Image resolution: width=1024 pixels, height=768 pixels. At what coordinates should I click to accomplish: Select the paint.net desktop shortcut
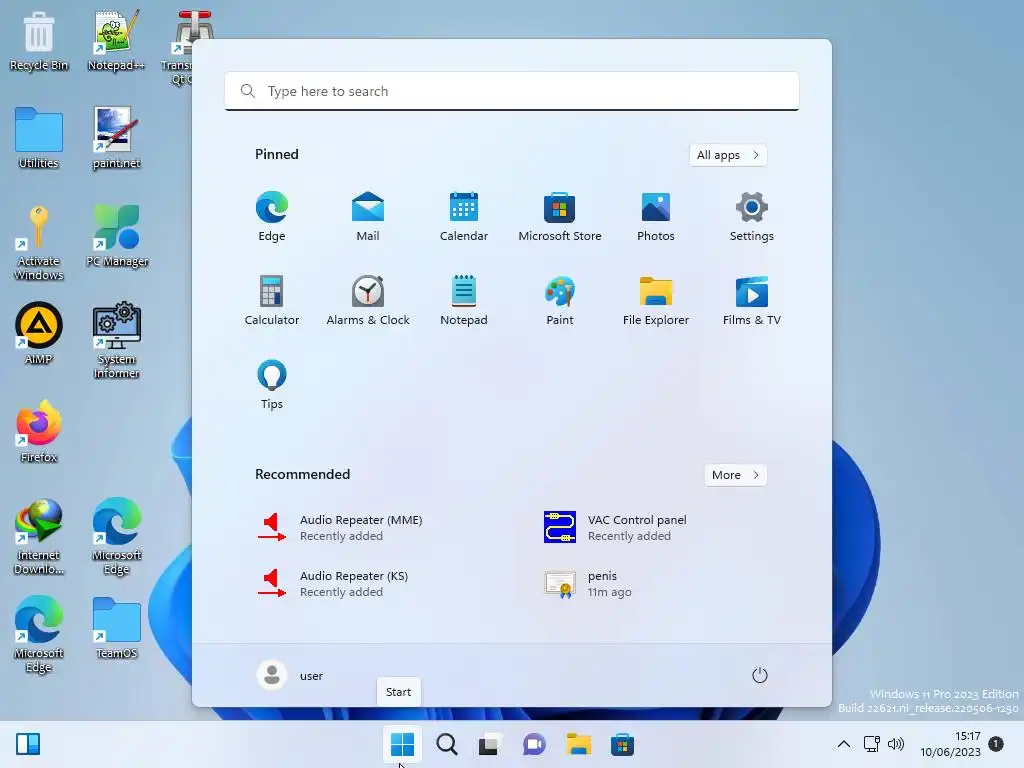coord(116,138)
